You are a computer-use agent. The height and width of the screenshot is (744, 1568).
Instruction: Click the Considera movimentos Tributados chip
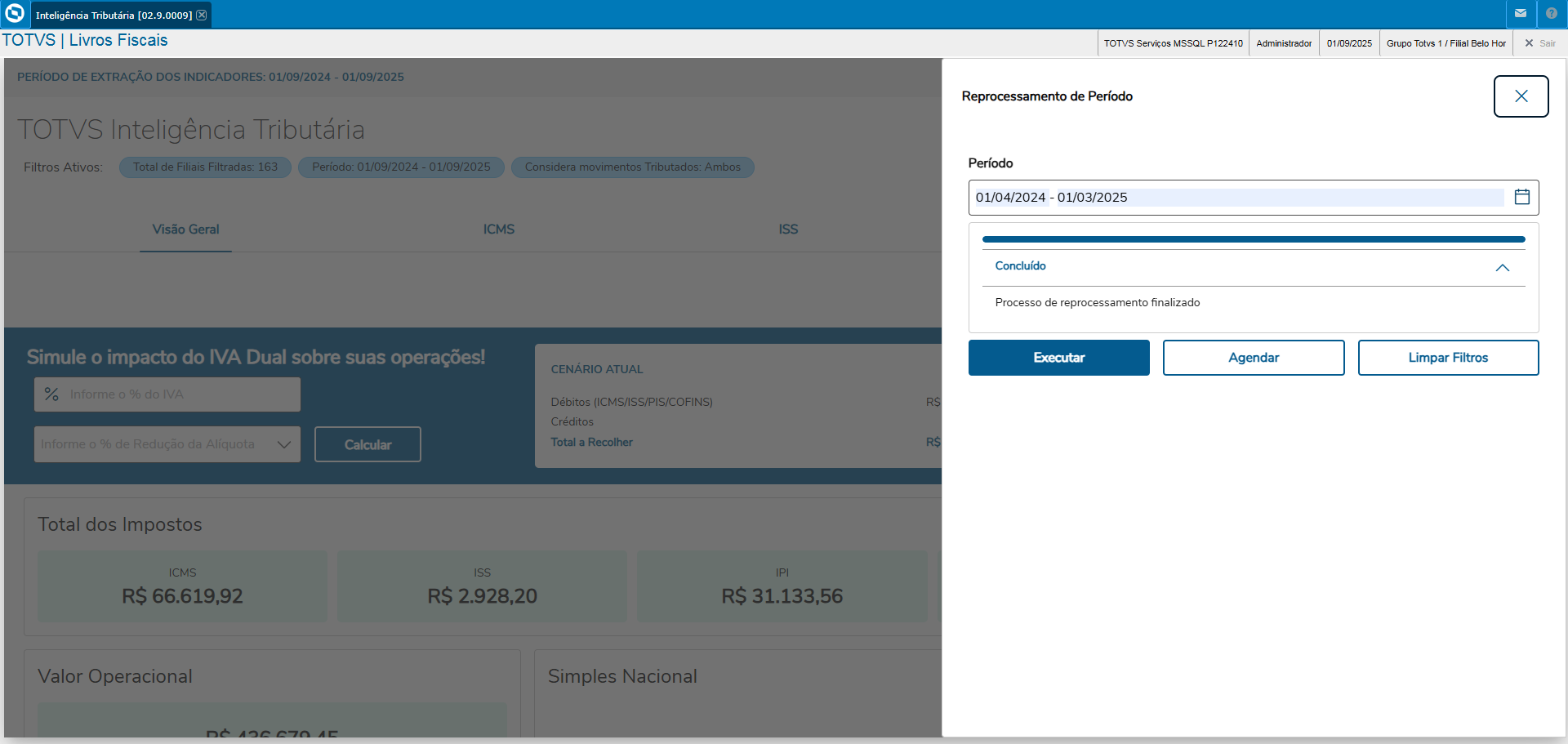pos(632,167)
